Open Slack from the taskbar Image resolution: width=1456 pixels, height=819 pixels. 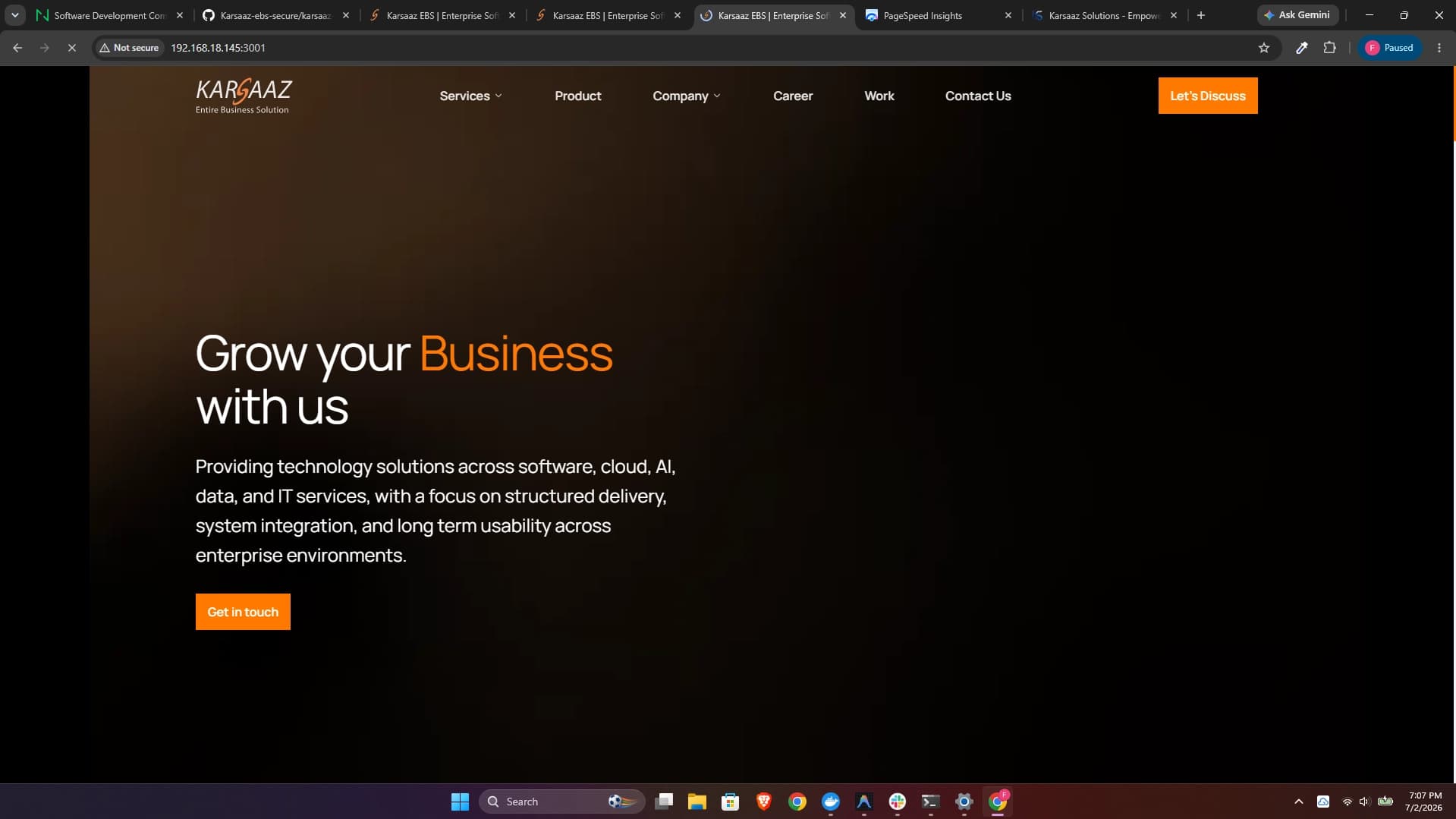tap(897, 801)
